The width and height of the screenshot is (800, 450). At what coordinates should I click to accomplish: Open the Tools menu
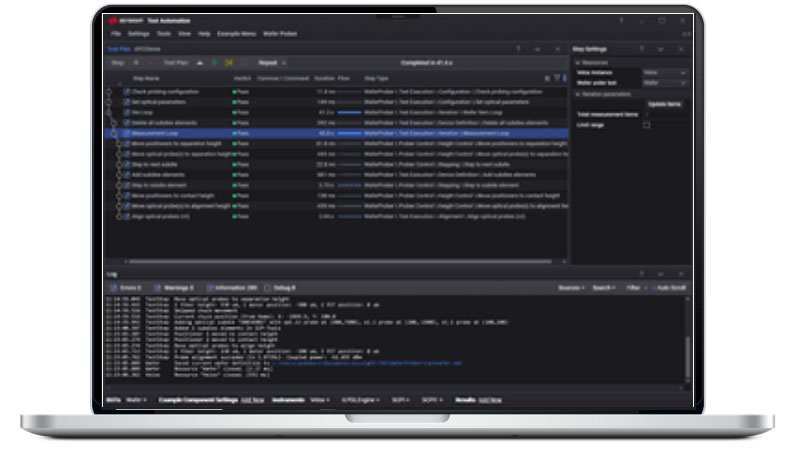point(163,34)
